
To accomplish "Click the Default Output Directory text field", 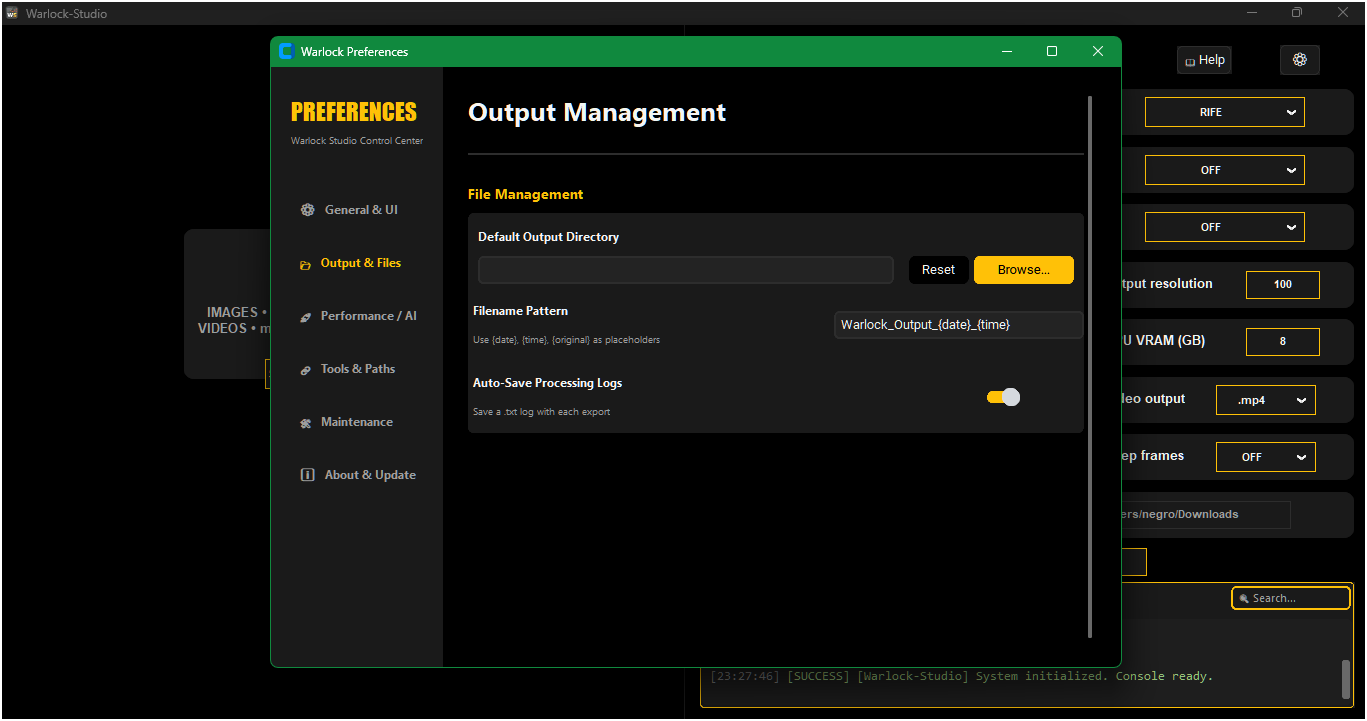I will coord(686,270).
